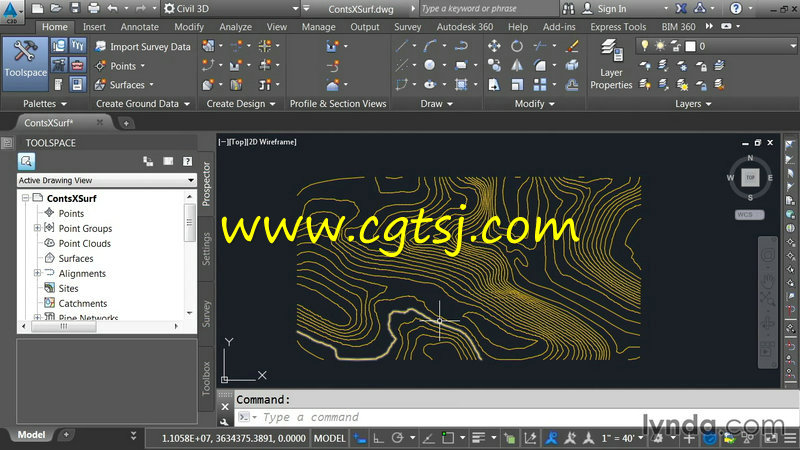800x450 pixels.
Task: Click the Import Survey Data button
Action: [x=143, y=46]
